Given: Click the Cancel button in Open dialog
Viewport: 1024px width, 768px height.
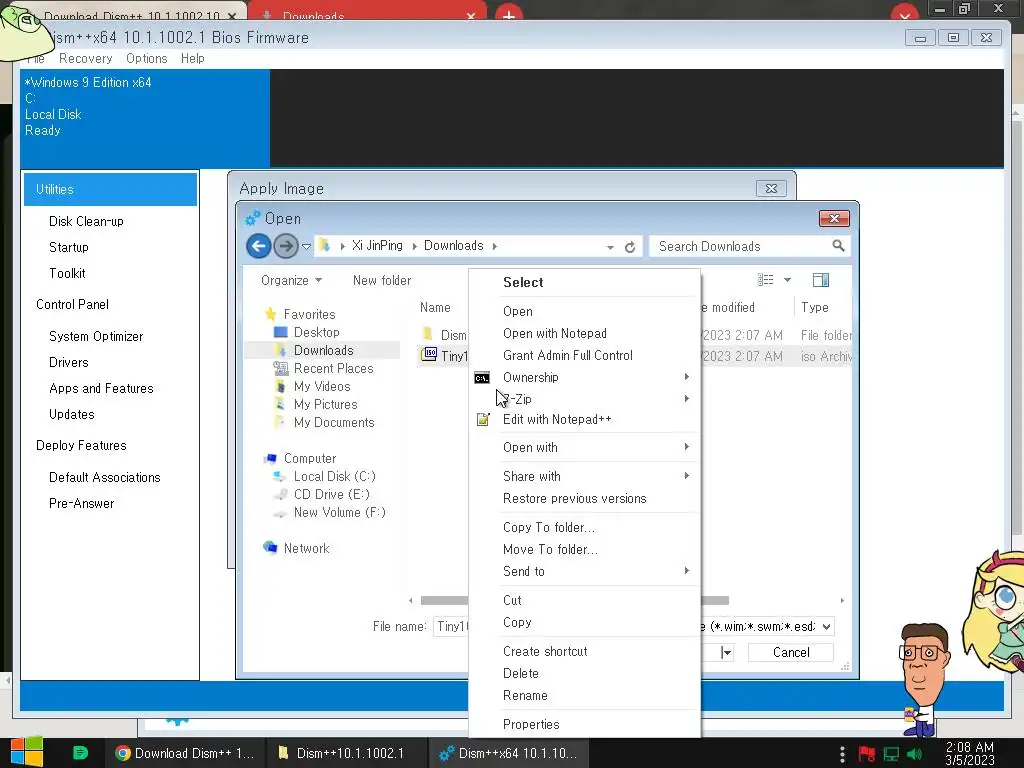Looking at the screenshot, I should (791, 652).
